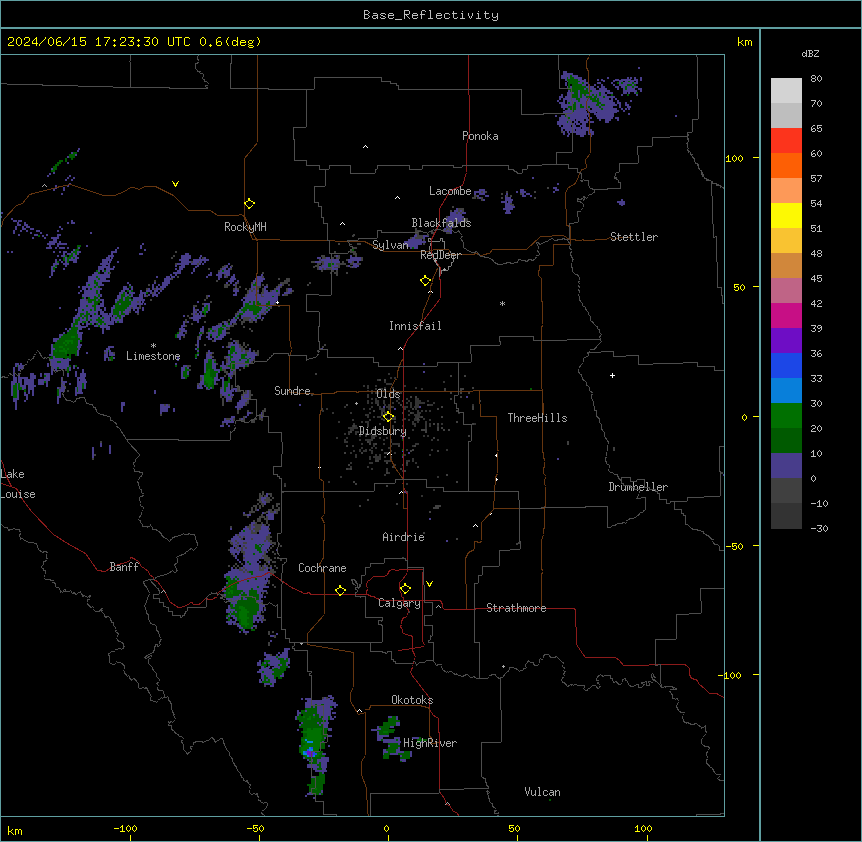Pick the bright blue 33-36 dBZ swatch

point(786,366)
